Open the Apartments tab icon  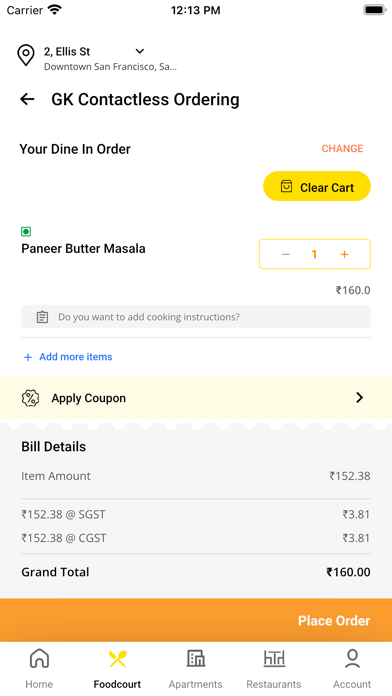click(195, 658)
